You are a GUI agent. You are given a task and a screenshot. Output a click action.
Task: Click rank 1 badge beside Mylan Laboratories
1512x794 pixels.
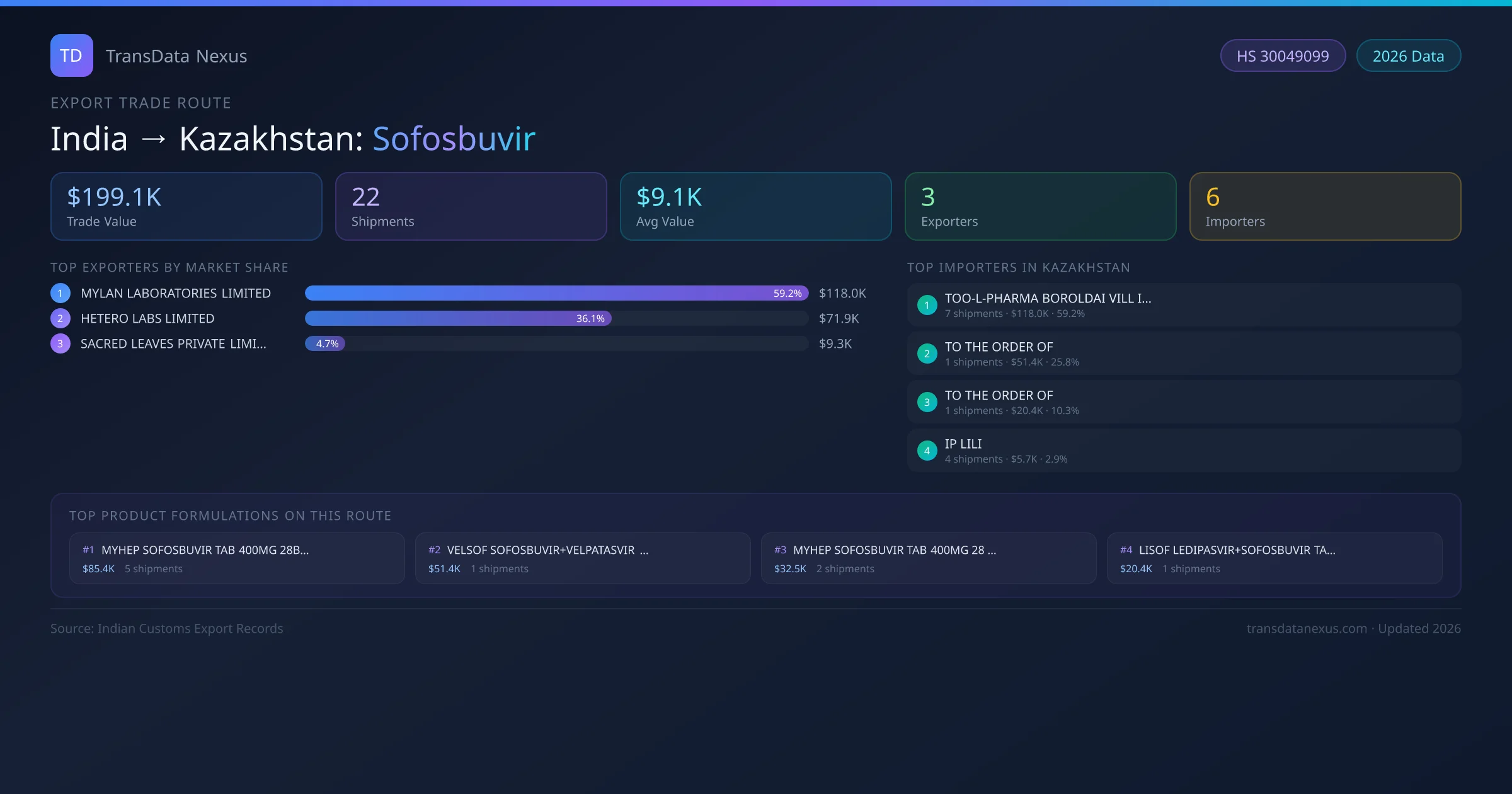tap(60, 293)
